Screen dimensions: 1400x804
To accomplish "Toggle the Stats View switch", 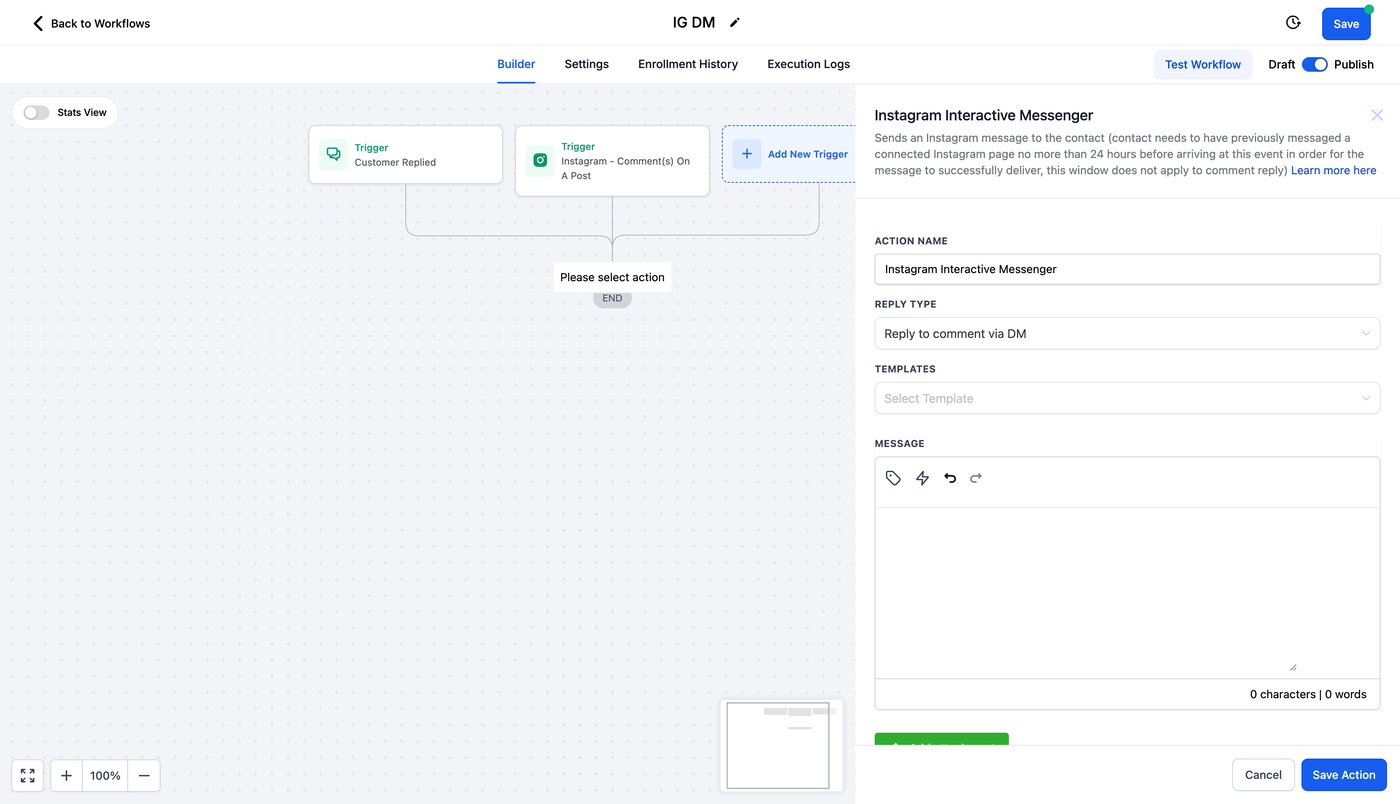I will click(36, 112).
